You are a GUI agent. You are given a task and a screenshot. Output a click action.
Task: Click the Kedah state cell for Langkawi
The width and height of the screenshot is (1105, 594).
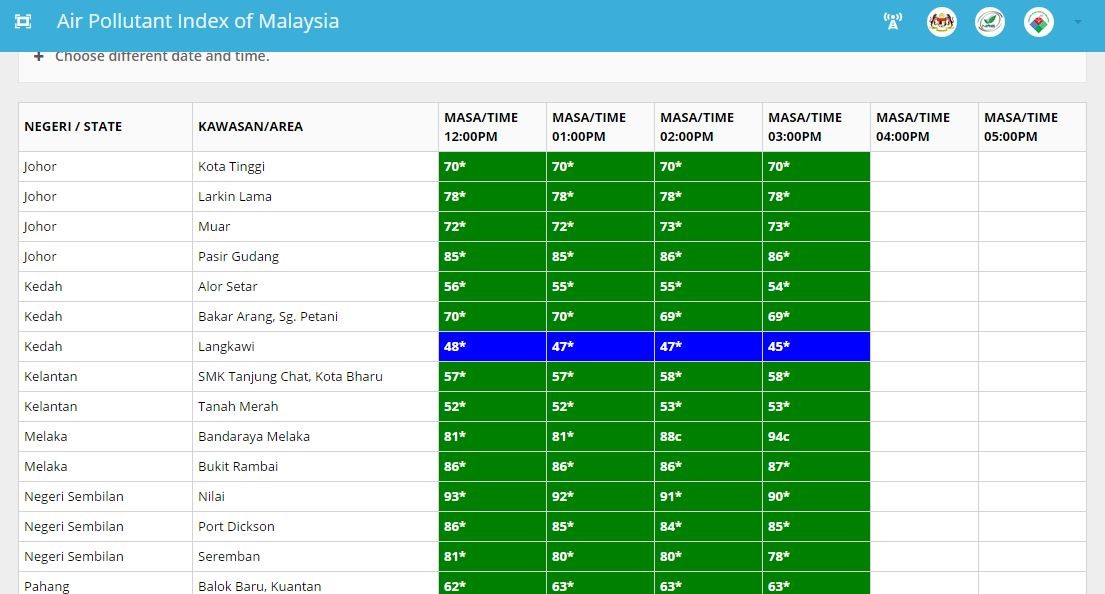coord(105,347)
